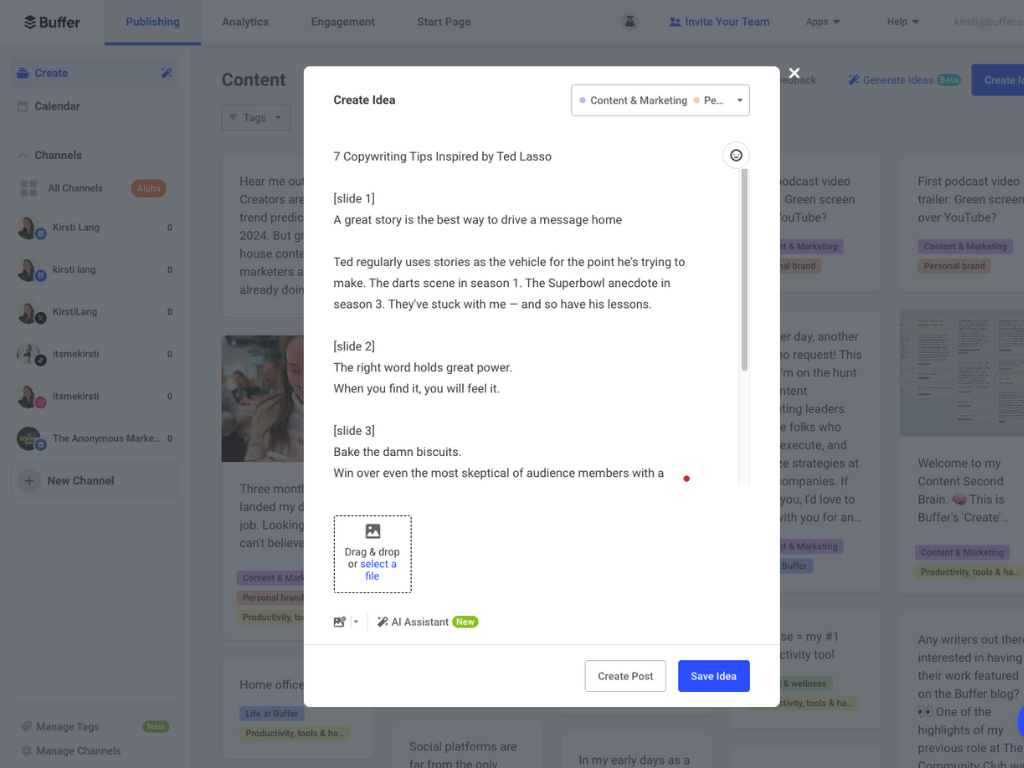Click the idea title '7 Copywriting Tips Inspired by Ted Lasso'
The height and width of the screenshot is (768, 1024).
click(x=442, y=156)
